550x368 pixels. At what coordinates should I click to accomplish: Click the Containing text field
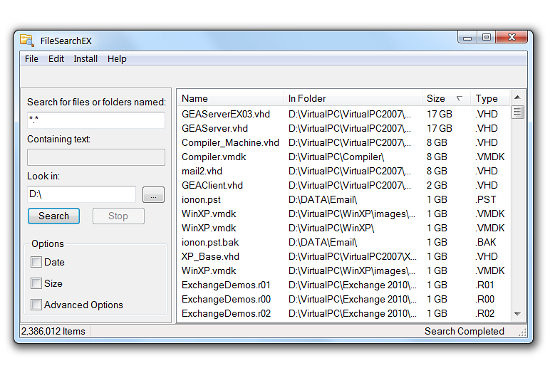click(x=96, y=157)
